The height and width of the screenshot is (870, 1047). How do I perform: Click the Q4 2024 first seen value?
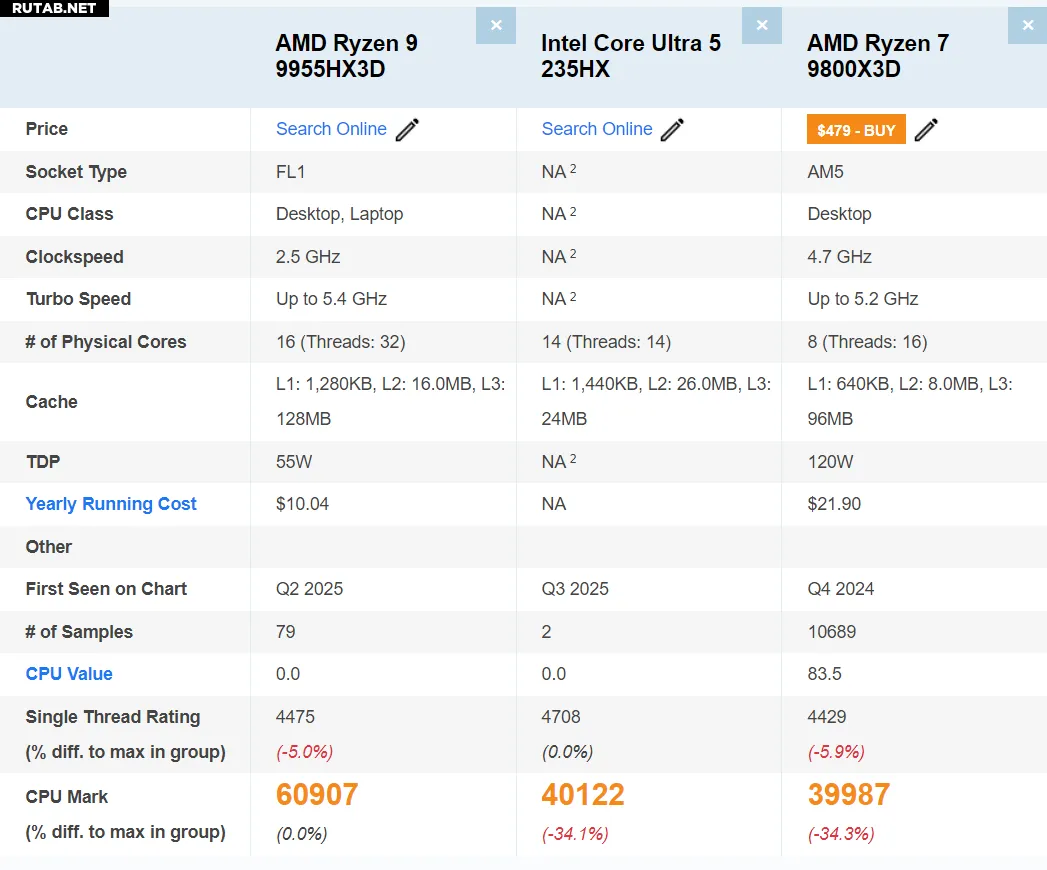pyautogui.click(x=841, y=589)
